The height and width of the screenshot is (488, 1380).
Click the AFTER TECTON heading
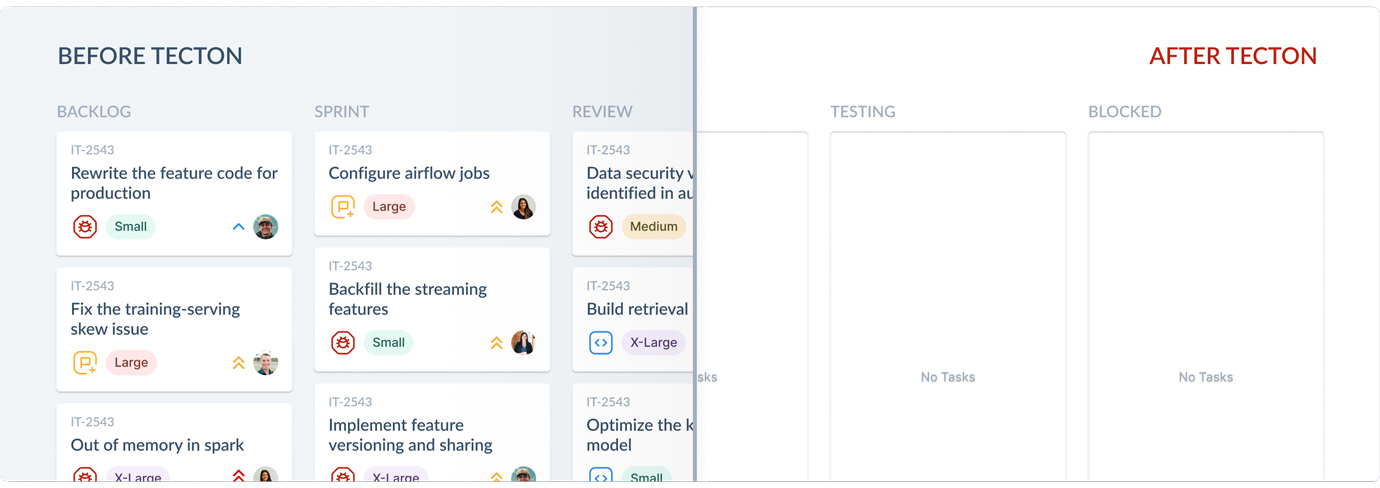1233,56
